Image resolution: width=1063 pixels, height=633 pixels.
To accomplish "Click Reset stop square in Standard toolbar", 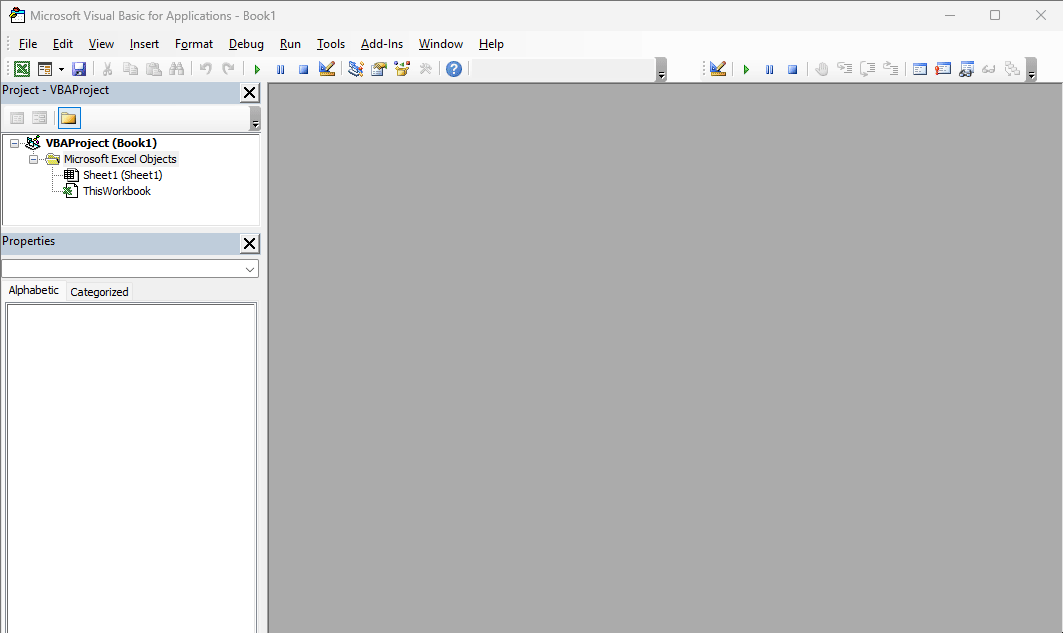I will [x=303, y=69].
